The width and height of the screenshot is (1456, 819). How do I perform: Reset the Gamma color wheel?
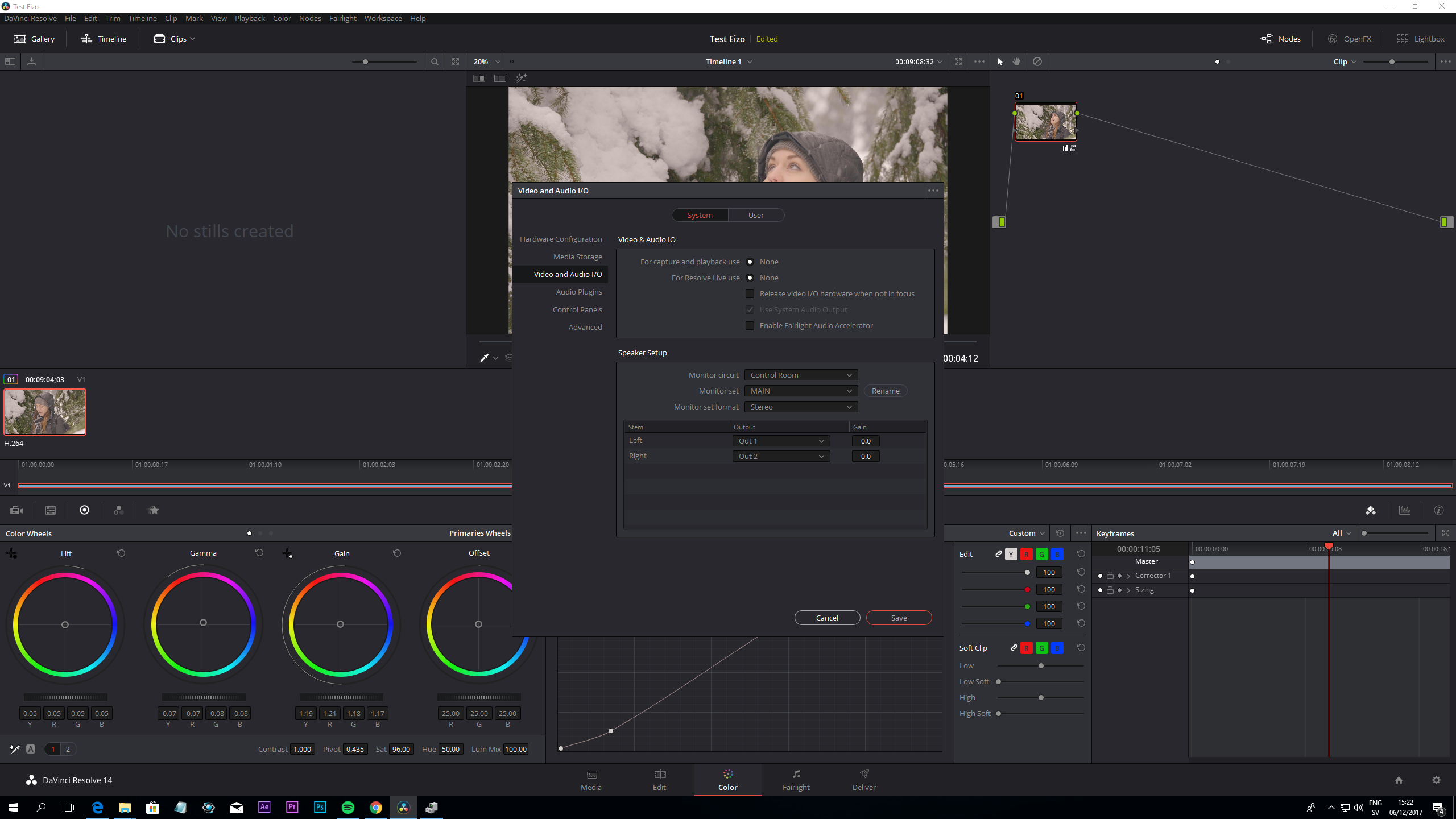coord(259,553)
